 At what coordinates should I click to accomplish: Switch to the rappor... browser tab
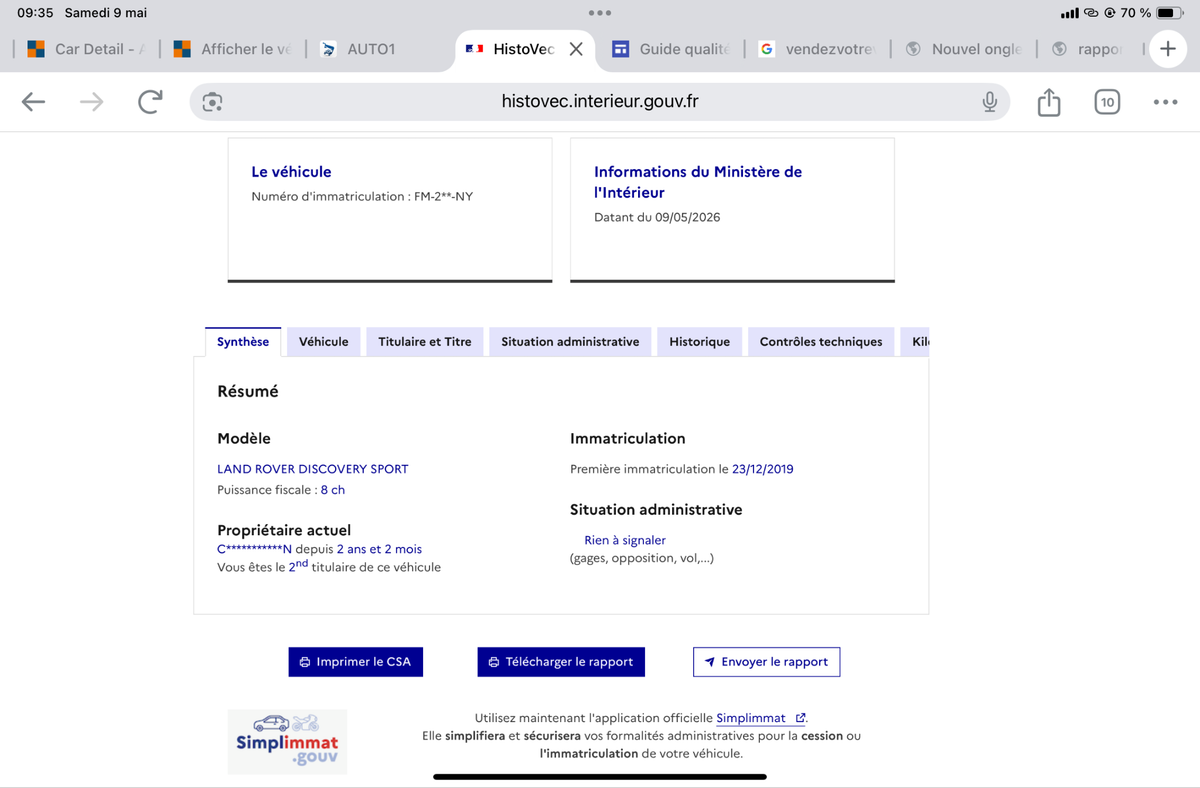pos(1089,49)
